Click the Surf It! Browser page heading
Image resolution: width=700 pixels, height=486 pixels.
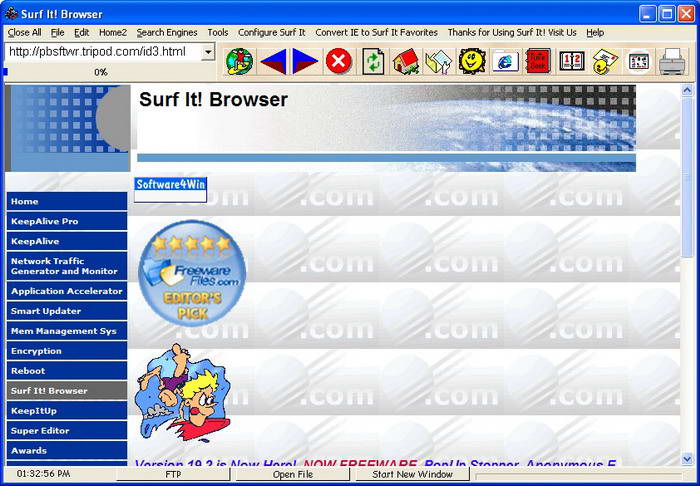[x=213, y=100]
